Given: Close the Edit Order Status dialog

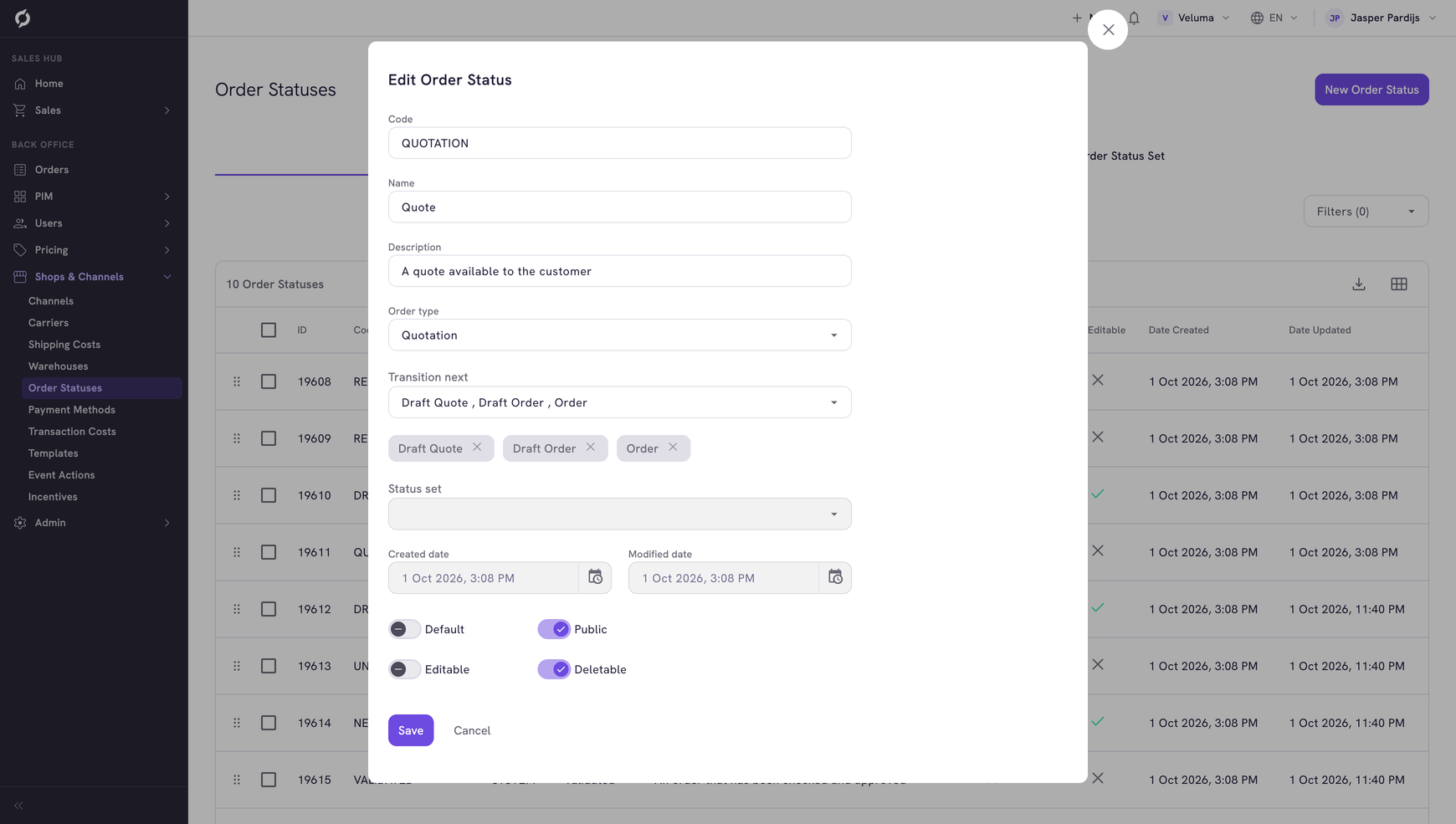Looking at the screenshot, I should 1108,30.
